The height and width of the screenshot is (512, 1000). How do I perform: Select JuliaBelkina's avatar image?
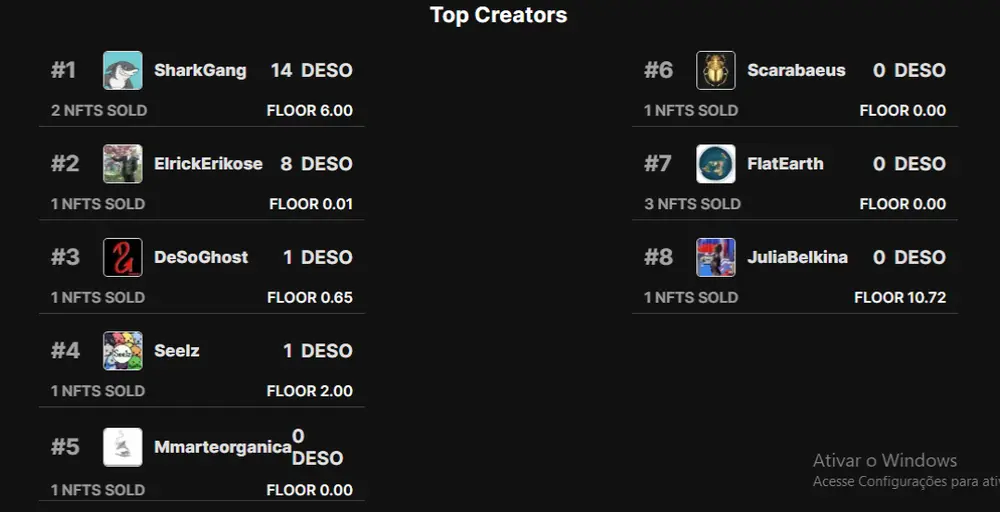pos(716,257)
